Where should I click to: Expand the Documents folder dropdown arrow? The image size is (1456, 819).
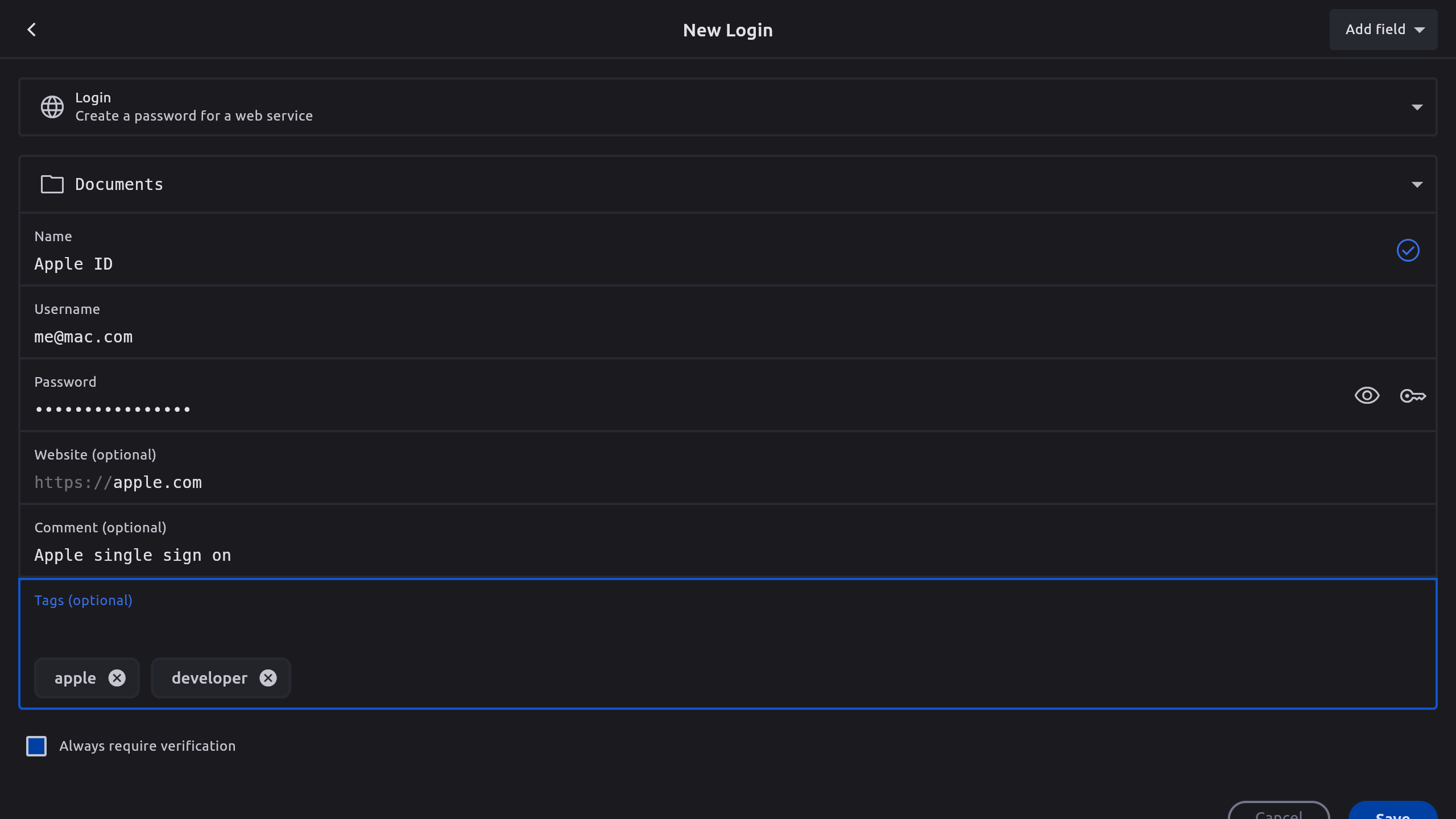[x=1417, y=184]
